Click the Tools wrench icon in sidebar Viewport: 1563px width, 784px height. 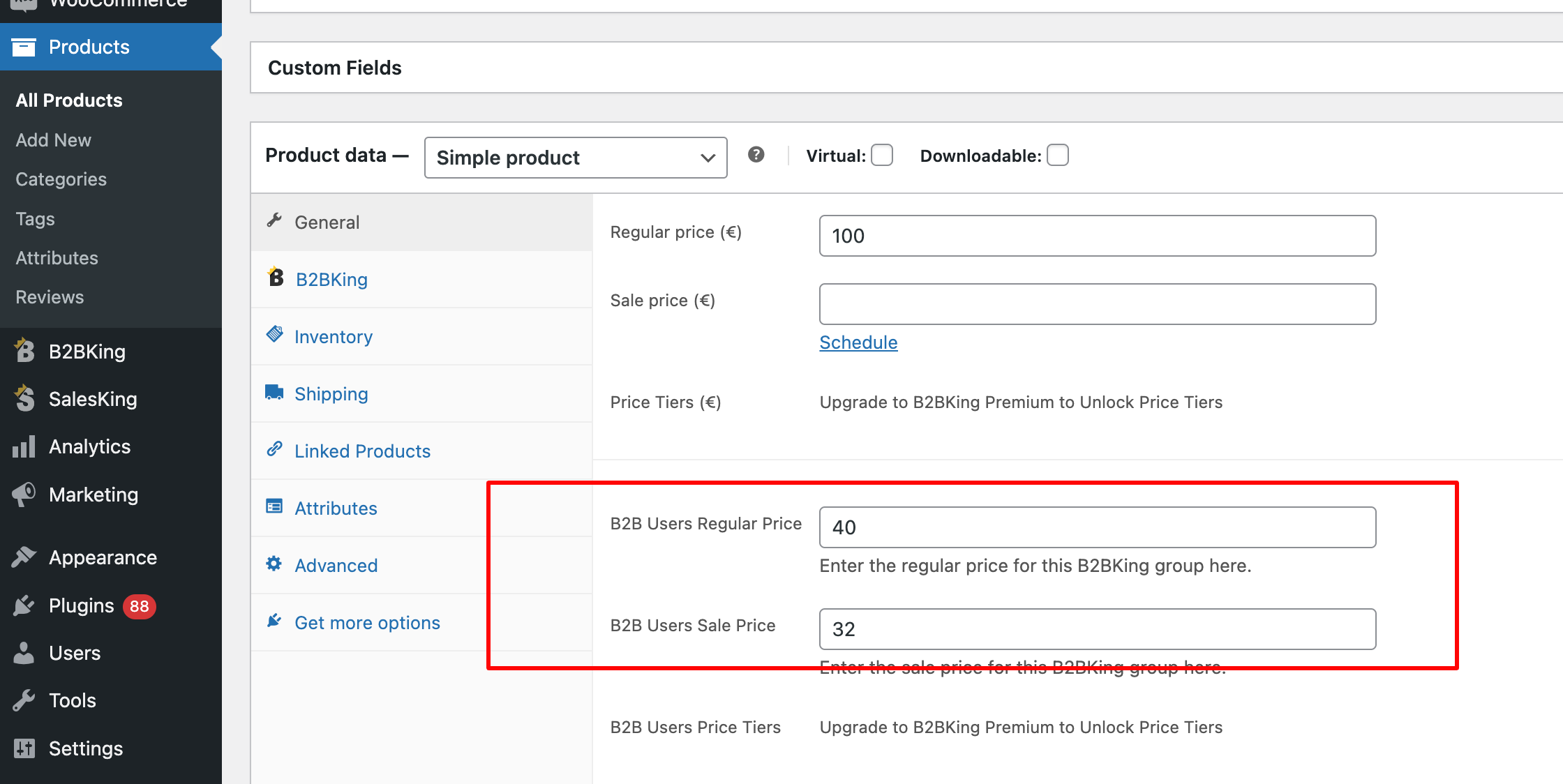coord(24,700)
